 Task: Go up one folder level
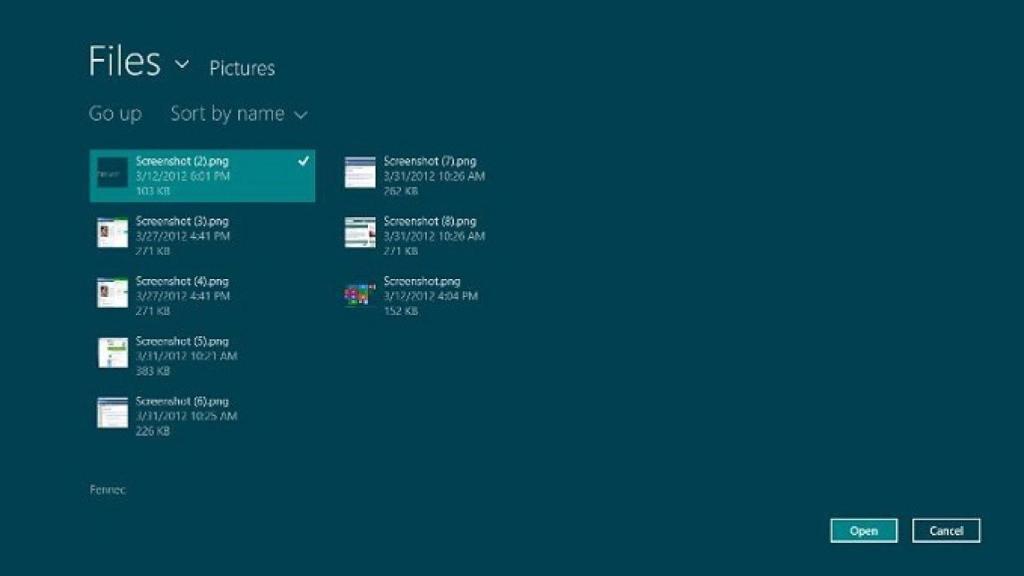click(x=115, y=114)
